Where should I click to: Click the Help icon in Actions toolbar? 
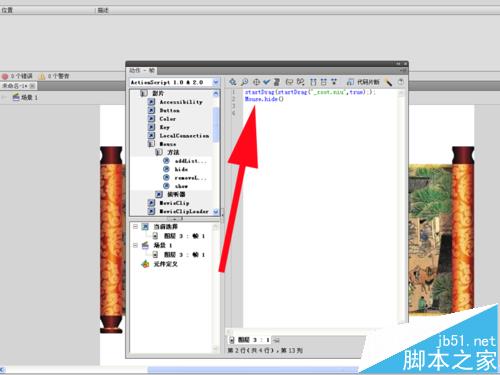click(401, 82)
